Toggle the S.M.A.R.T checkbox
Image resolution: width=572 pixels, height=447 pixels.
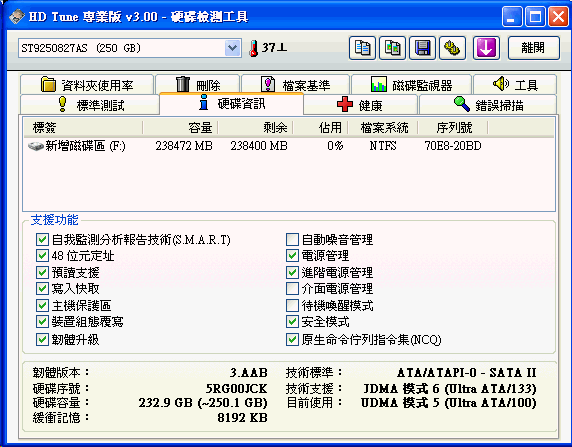click(42, 240)
